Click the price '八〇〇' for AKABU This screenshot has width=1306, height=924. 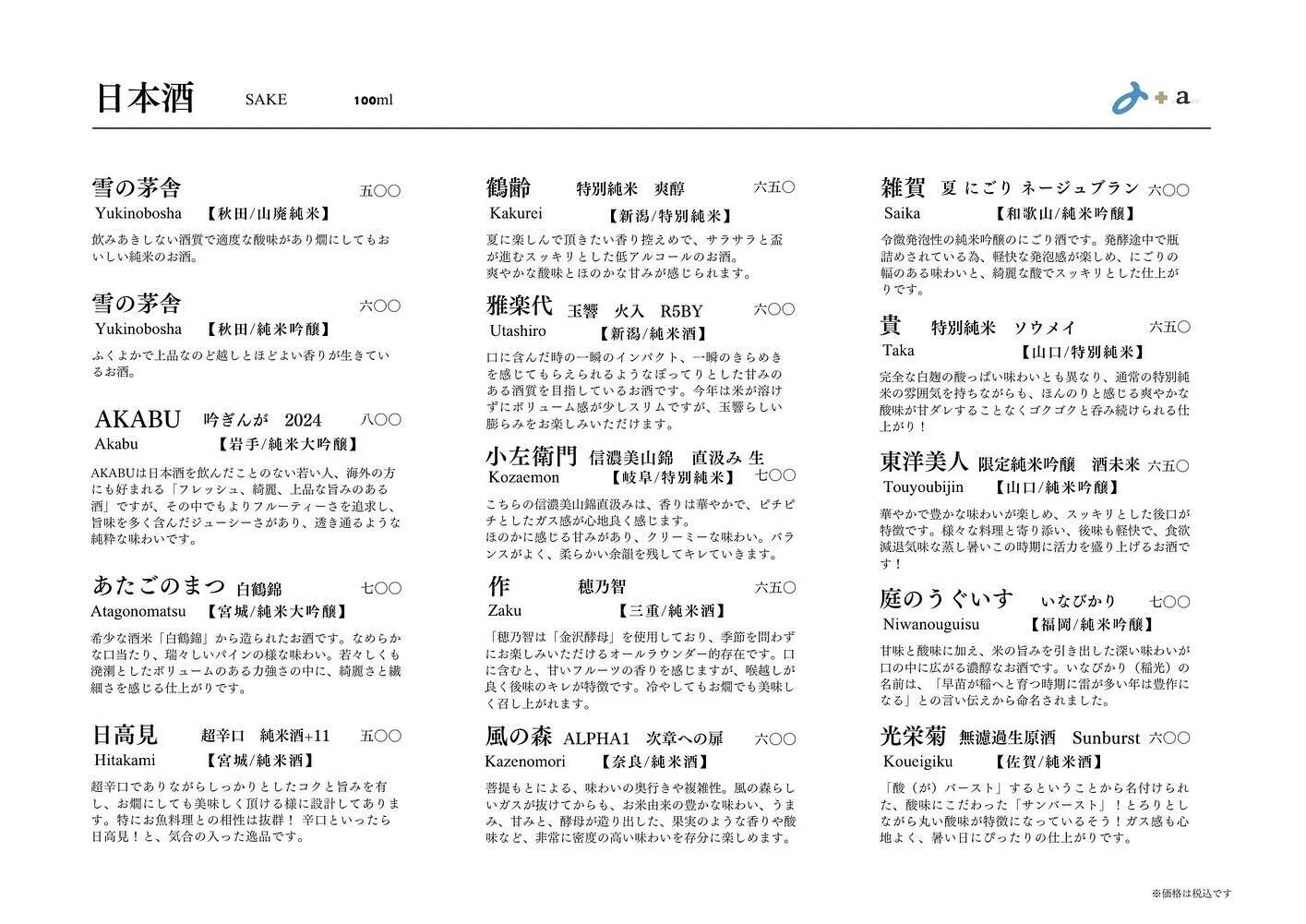pos(381,421)
